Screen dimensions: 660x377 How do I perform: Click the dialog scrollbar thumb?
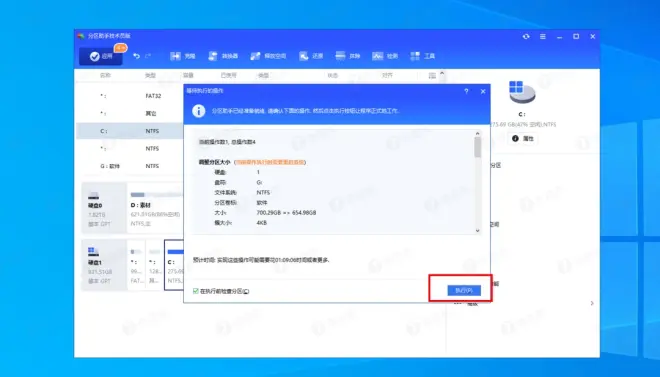[x=477, y=147]
